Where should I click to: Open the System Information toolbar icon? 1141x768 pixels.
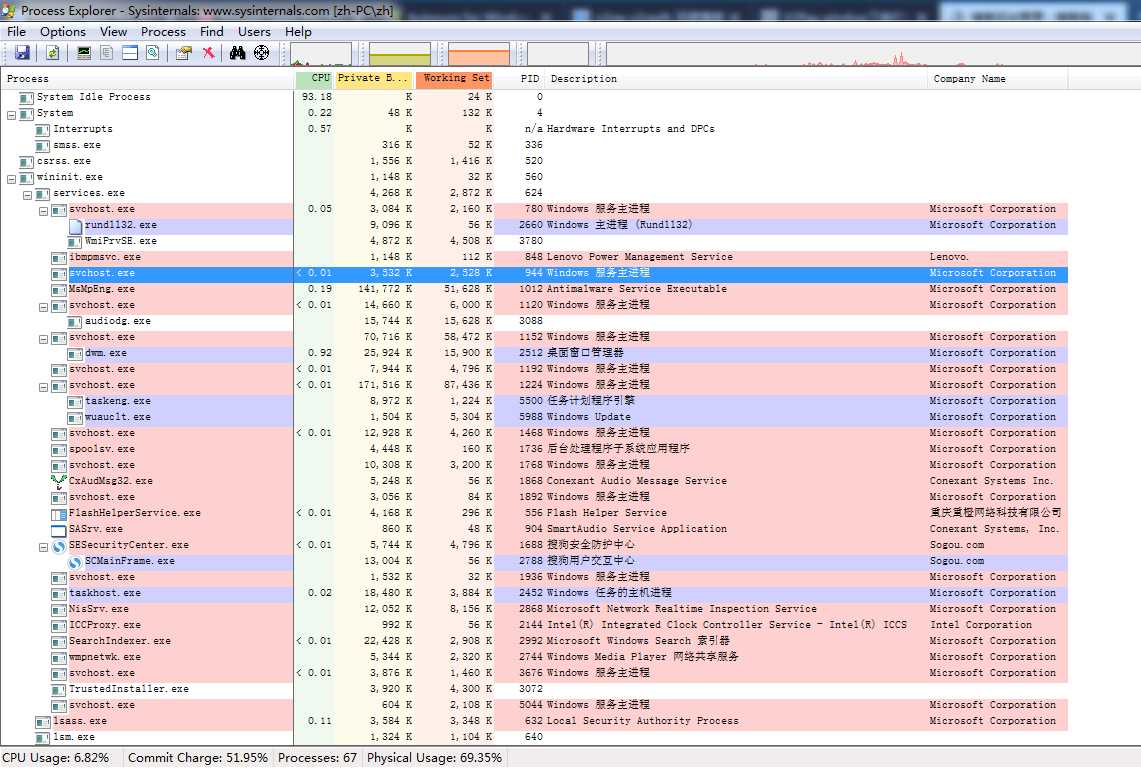pyautogui.click(x=84, y=53)
